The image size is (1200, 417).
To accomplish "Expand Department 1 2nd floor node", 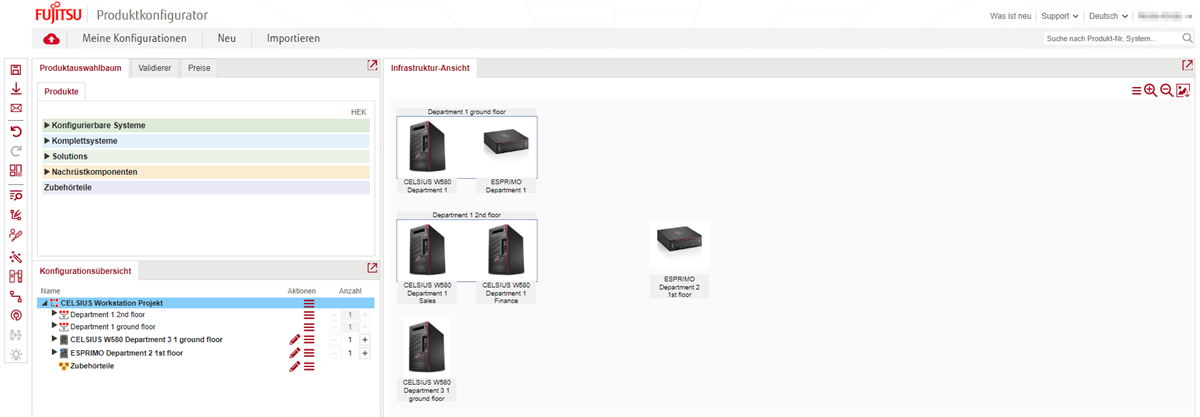I will coord(54,314).
